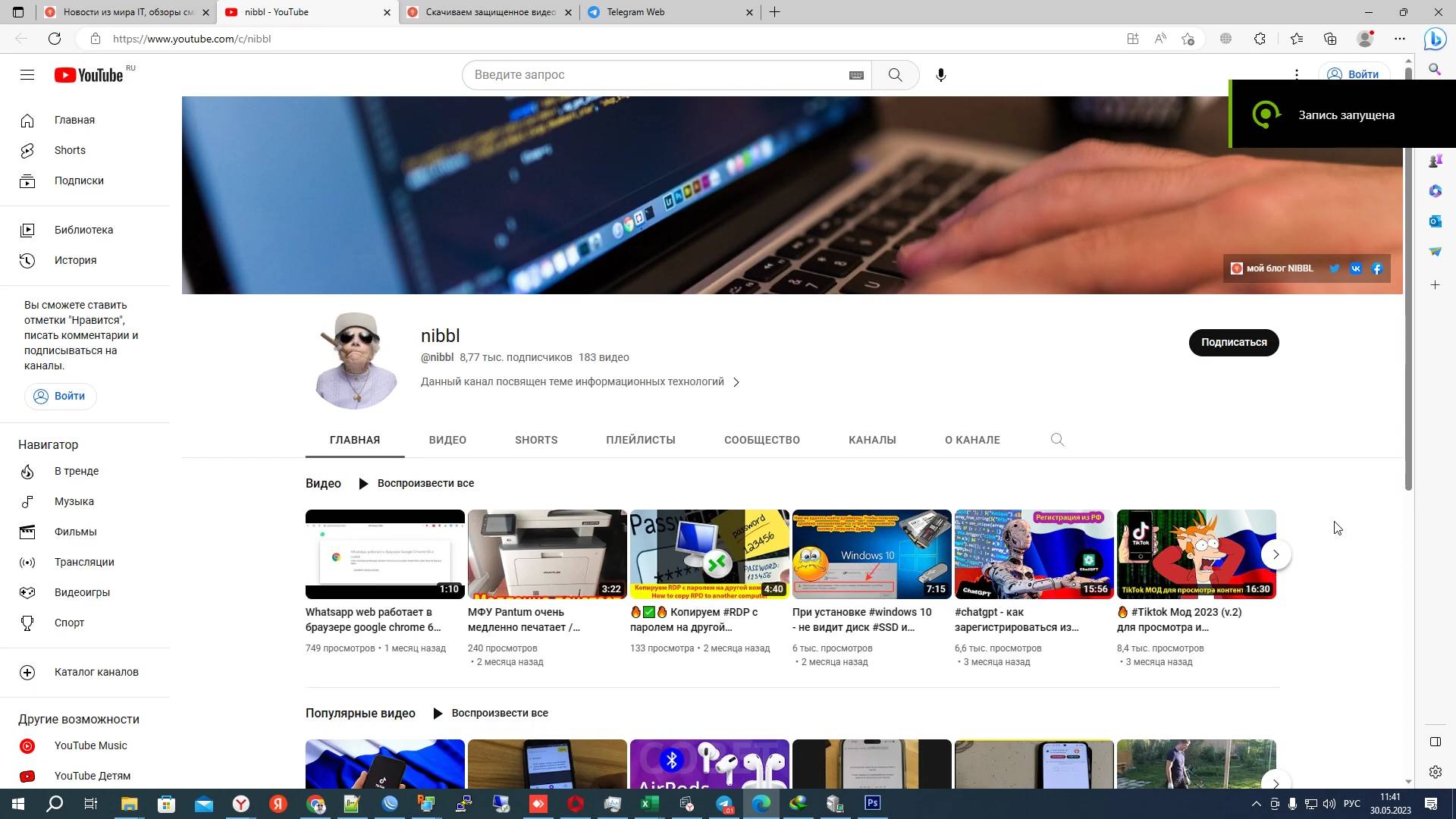The height and width of the screenshot is (819, 1456).
Task: Open YouTube settings three-dot menu
Action: (1297, 74)
